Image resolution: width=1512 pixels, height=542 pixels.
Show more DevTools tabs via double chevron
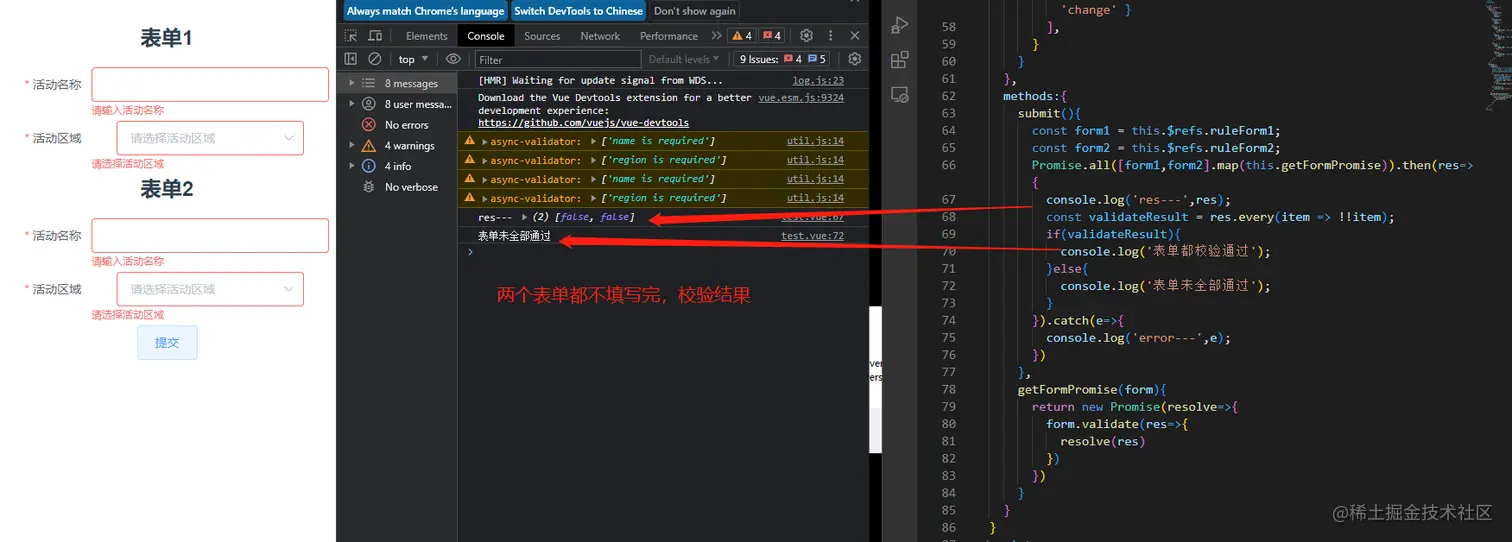point(716,36)
